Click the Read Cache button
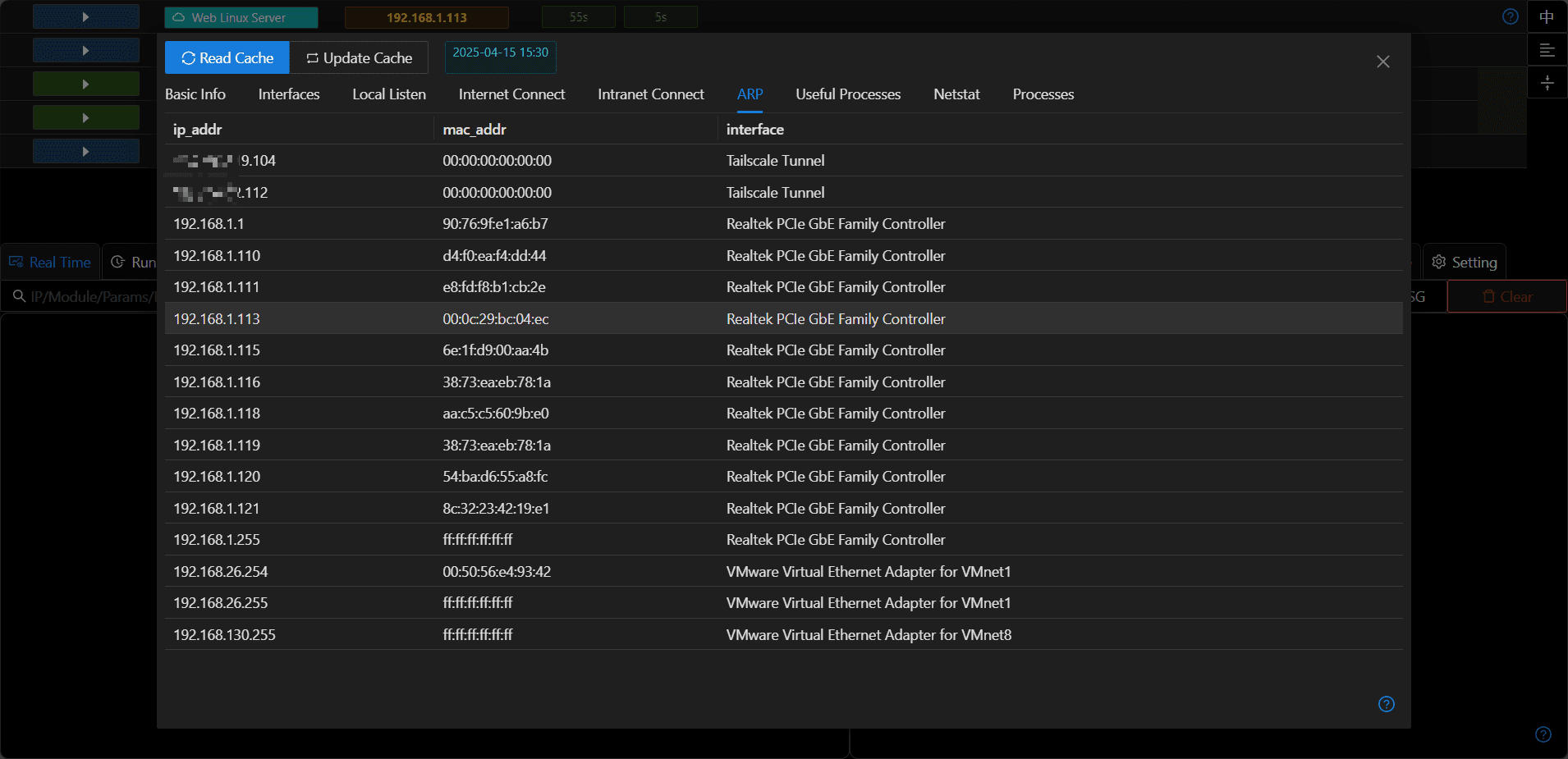The width and height of the screenshot is (1568, 759). point(227,57)
